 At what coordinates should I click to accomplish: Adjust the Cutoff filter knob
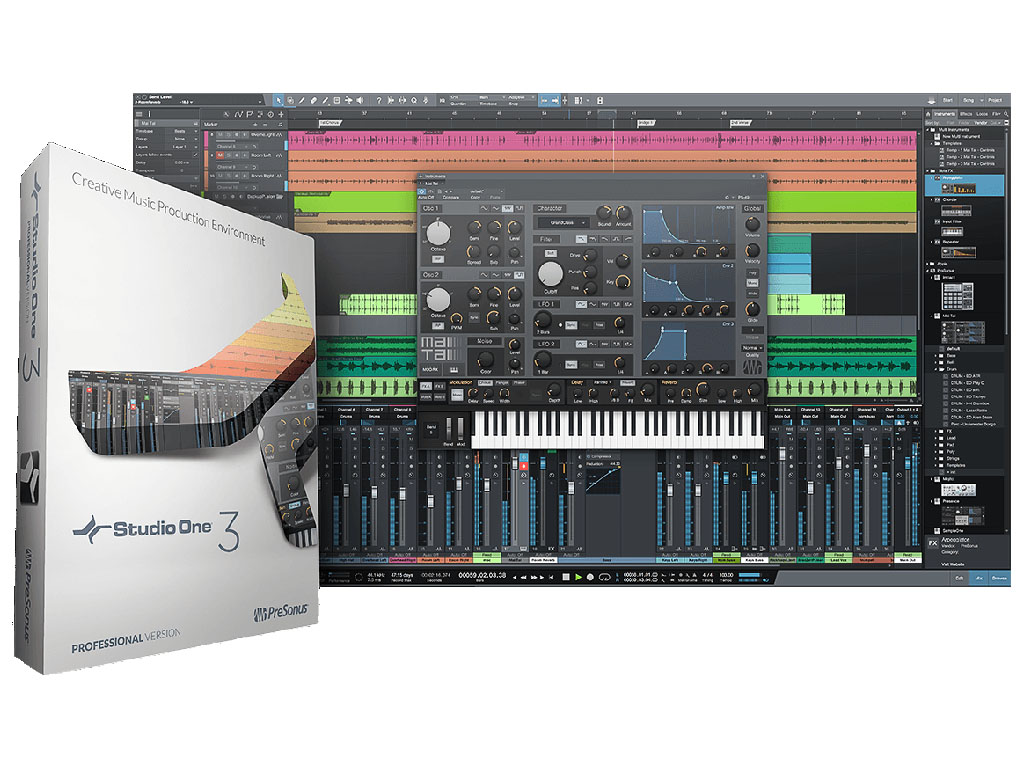pyautogui.click(x=550, y=274)
